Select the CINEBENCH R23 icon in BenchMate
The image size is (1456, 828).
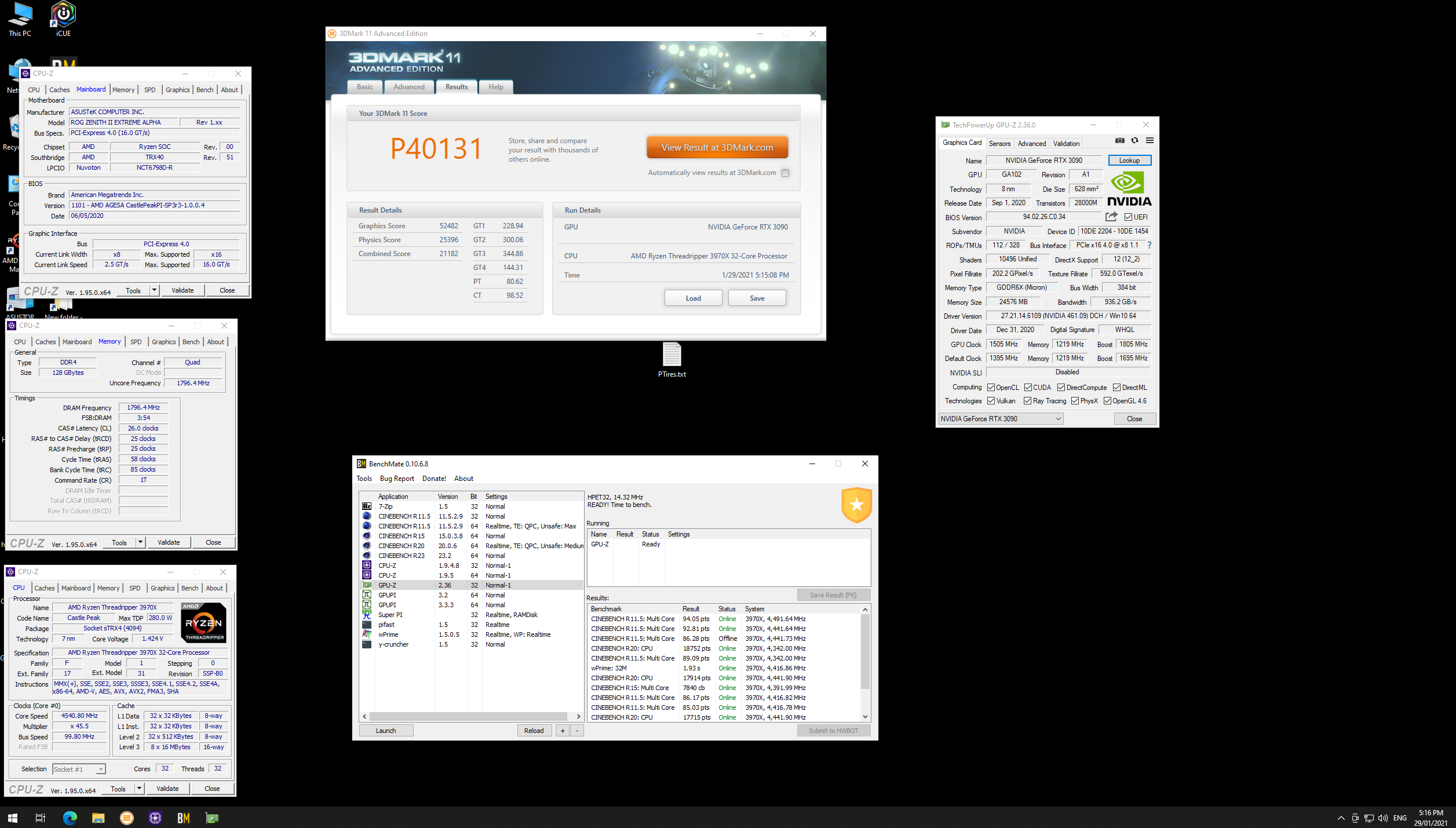(367, 556)
